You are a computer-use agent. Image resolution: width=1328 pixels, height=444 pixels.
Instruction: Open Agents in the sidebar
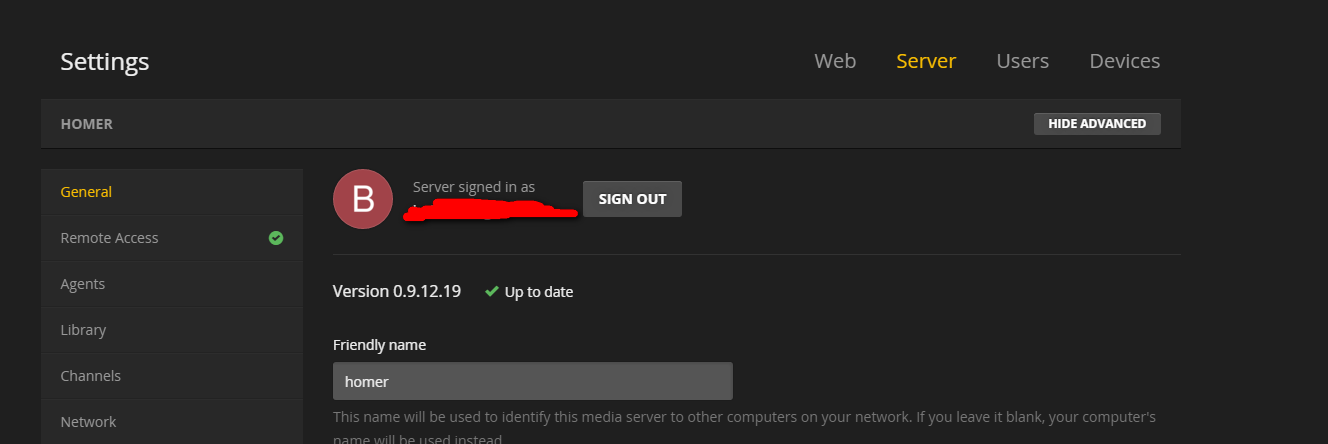pos(83,284)
